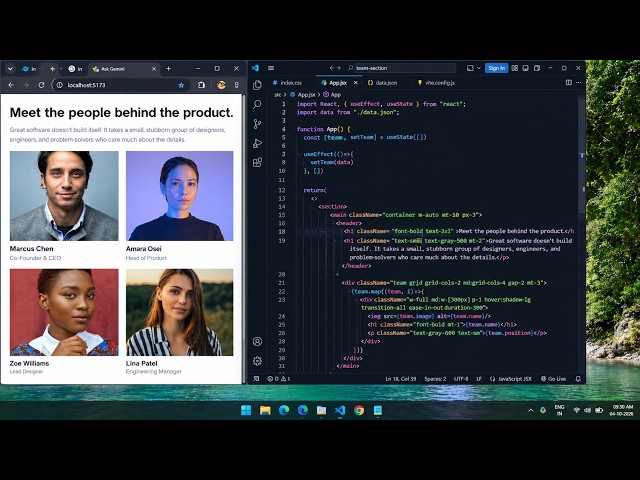Image resolution: width=640 pixels, height=480 pixels.
Task: Click Ln 18, Col 39 in status bar
Action: click(x=400, y=379)
